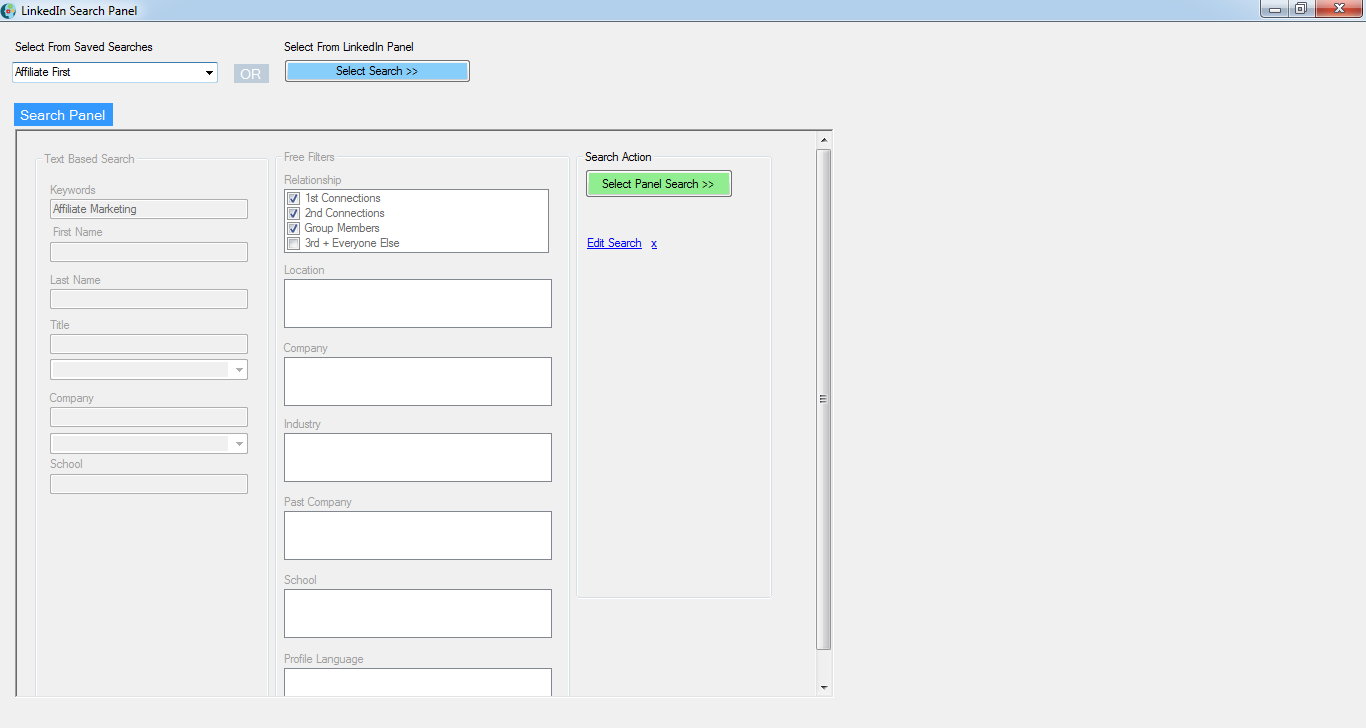Open the Saved Searches dropdown showing Affiliate First
The height and width of the screenshot is (728, 1366).
(x=115, y=72)
